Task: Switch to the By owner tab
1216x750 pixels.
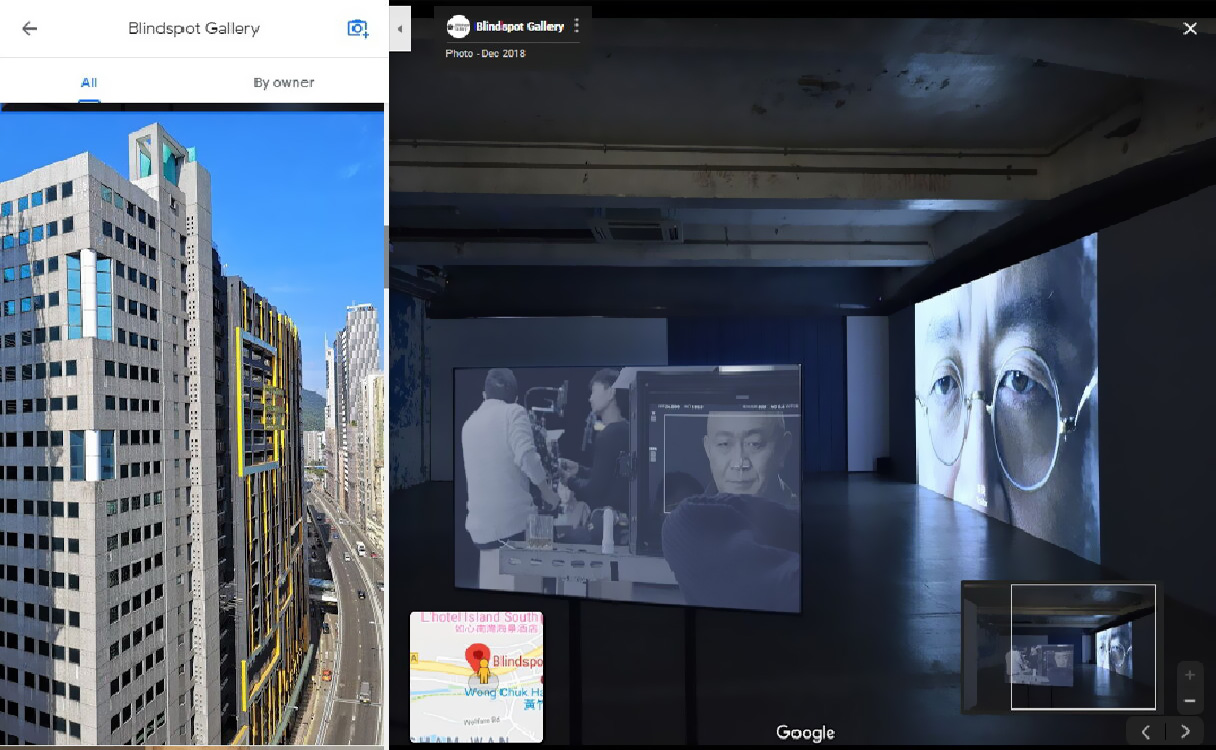Action: (x=284, y=83)
